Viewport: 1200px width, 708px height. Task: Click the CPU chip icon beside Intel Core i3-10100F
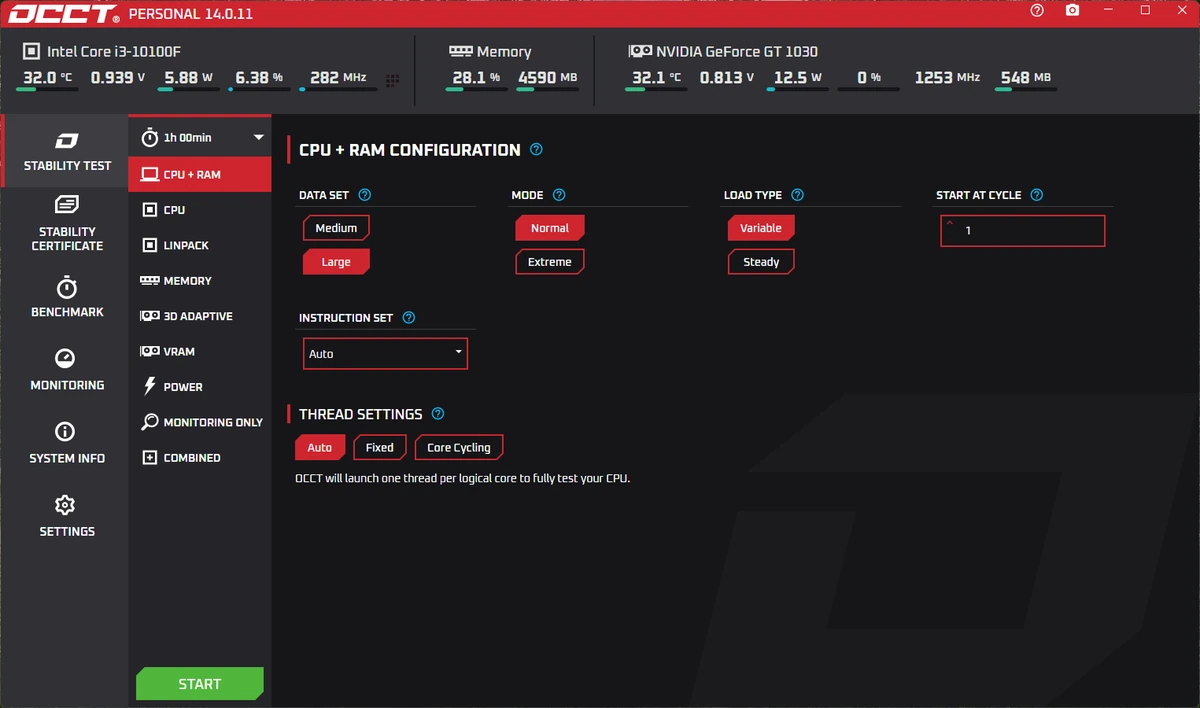(30, 51)
